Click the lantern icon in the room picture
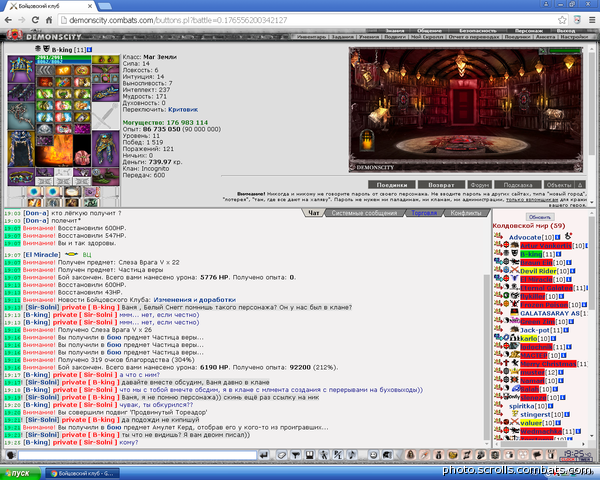Screen dimensions: 600x480 [x=367, y=139]
